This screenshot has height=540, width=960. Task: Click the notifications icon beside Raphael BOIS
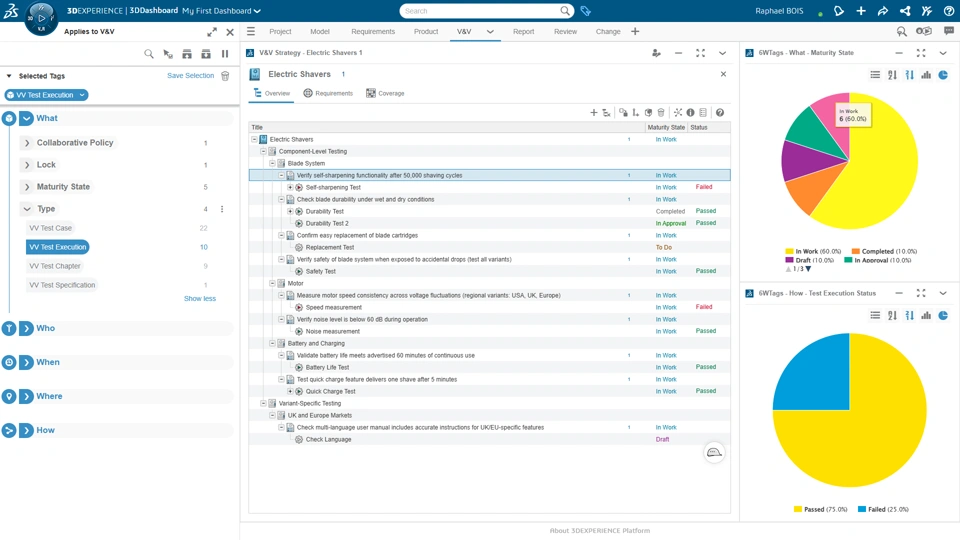tap(839, 10)
